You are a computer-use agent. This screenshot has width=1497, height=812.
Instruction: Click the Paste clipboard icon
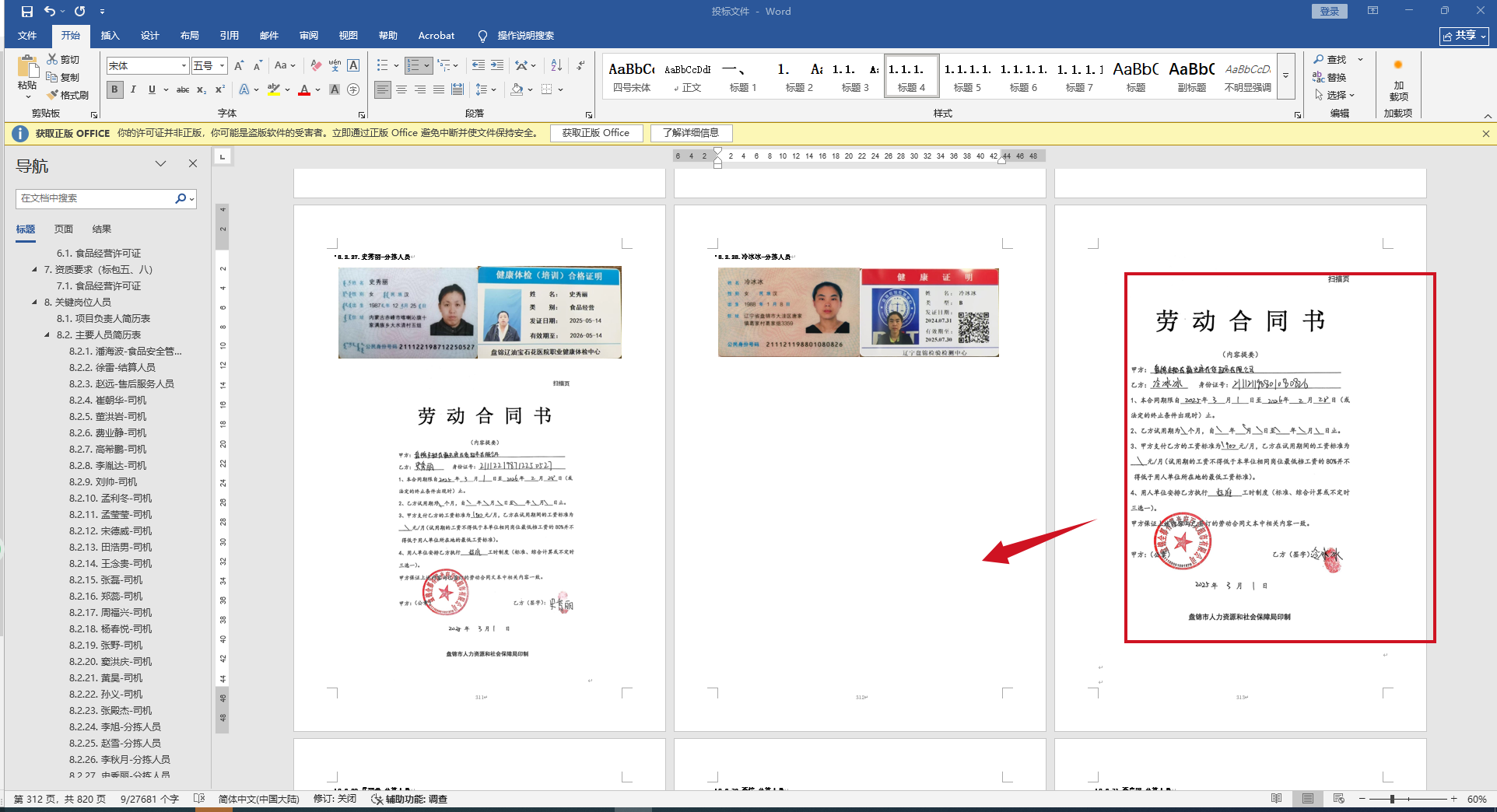(27, 68)
